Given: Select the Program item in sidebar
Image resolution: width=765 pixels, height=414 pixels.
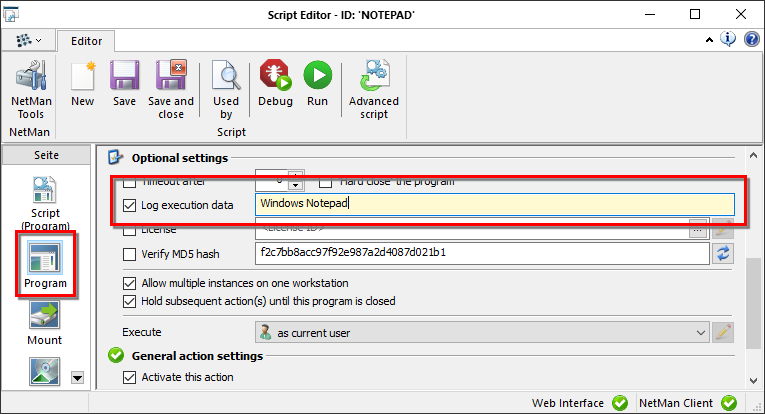Looking at the screenshot, I should 45,260.
